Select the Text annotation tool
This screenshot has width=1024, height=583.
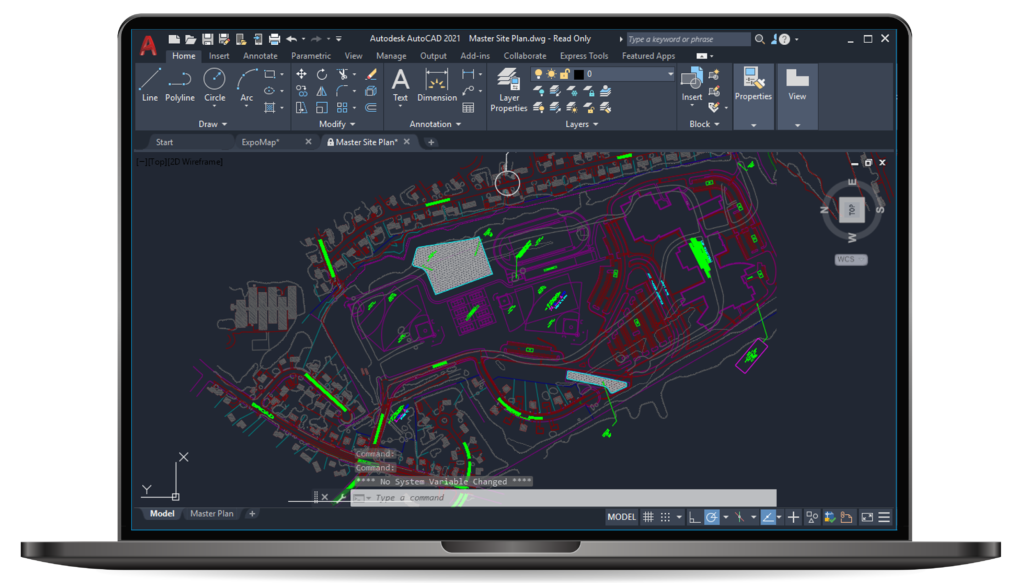[x=400, y=83]
